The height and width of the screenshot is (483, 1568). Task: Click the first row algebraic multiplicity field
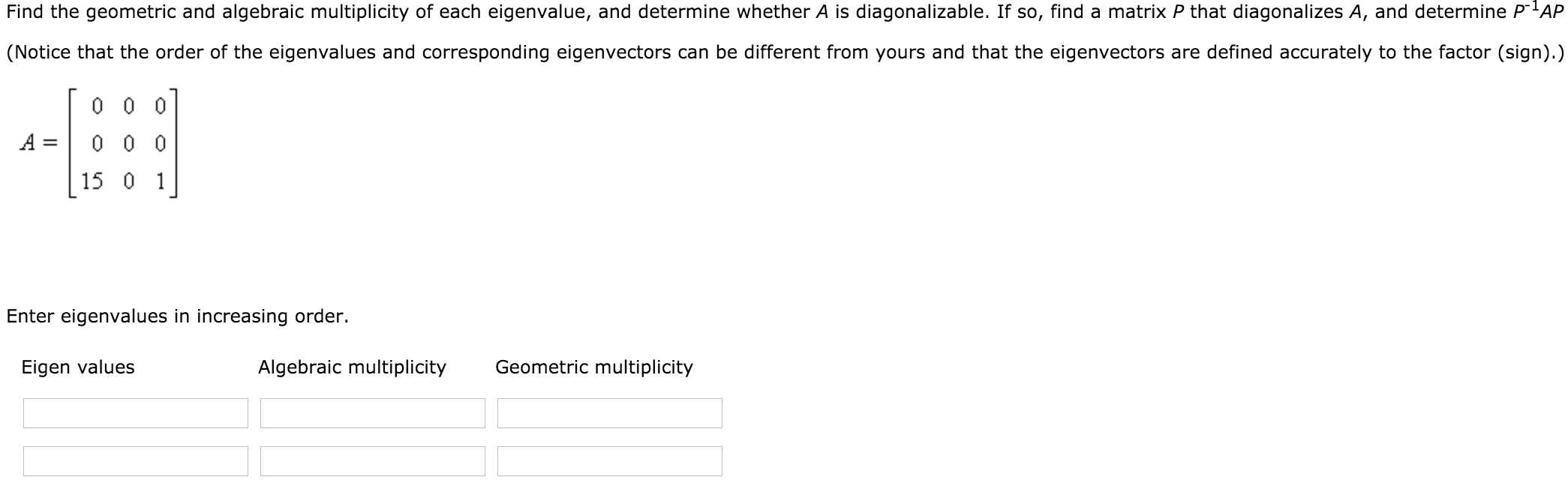coord(373,412)
